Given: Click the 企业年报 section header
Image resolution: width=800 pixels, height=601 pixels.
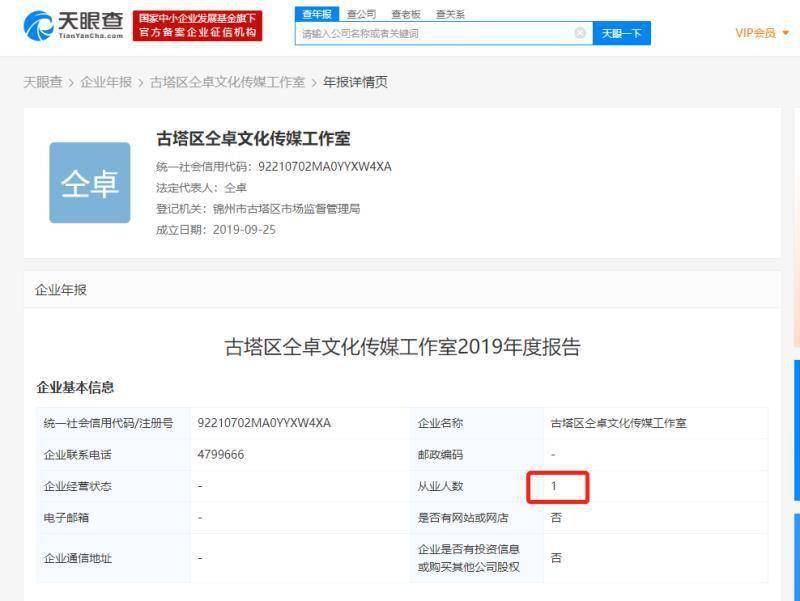Looking at the screenshot, I should [61, 290].
